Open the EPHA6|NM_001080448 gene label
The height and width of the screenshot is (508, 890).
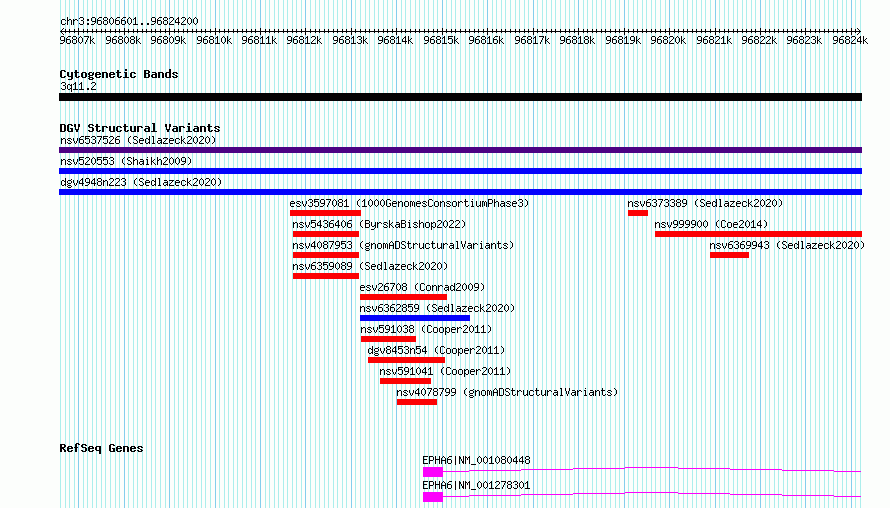click(476, 460)
